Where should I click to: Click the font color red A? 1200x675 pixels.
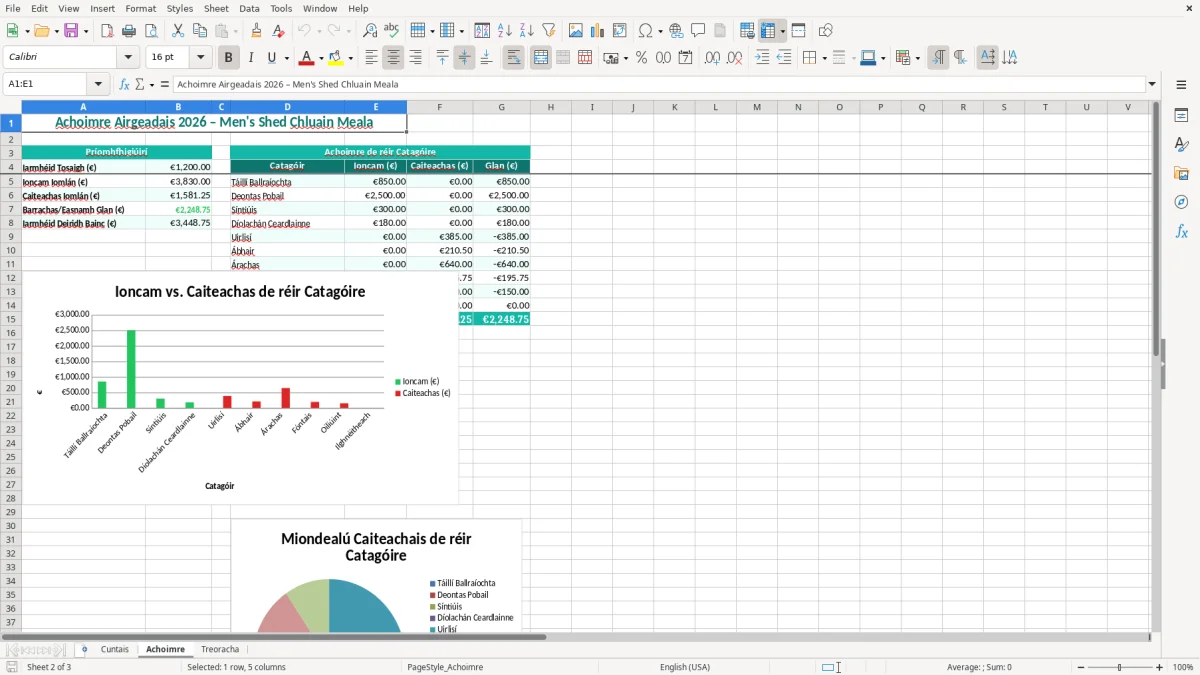307,58
